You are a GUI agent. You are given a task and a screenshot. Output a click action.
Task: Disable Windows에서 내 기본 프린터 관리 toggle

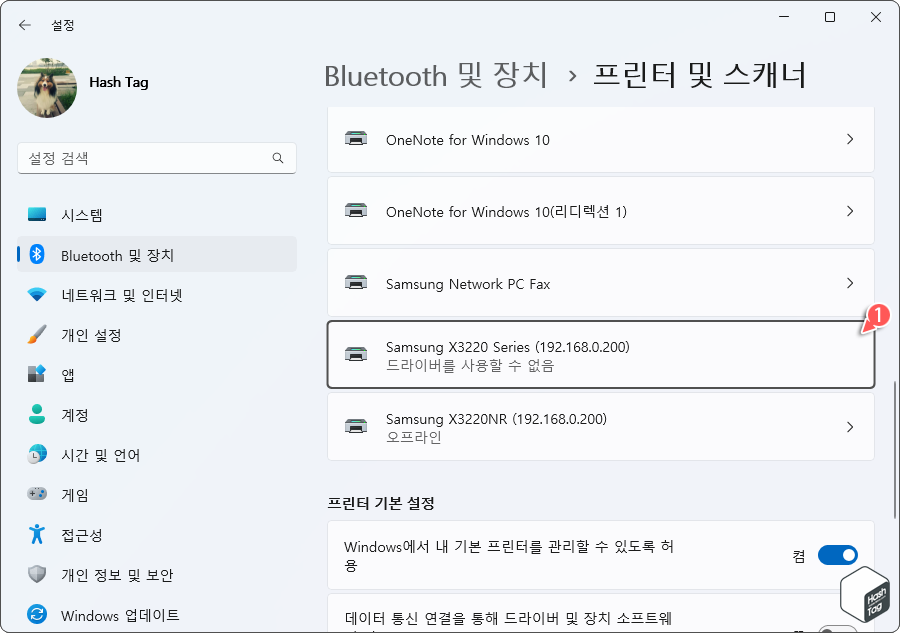(838, 555)
